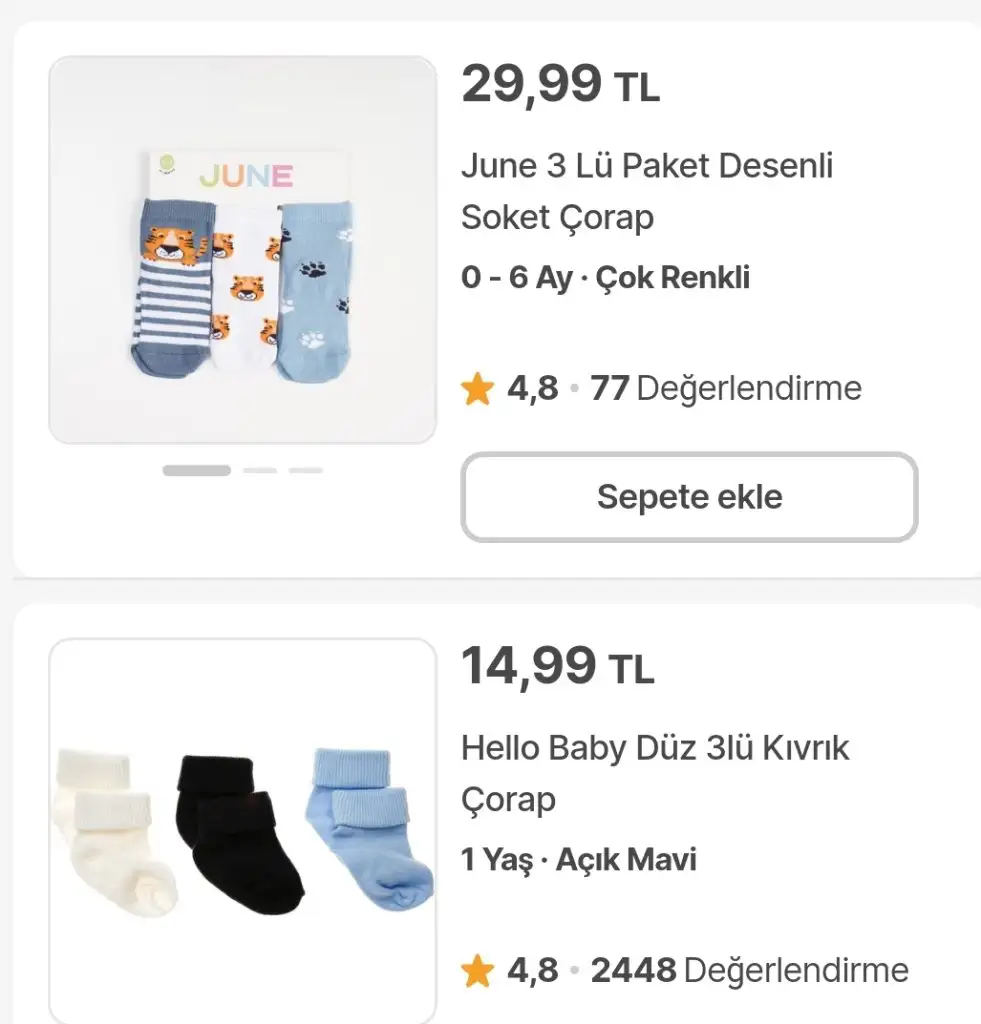The height and width of the screenshot is (1024, 981).
Task: Select the third image carousel indicator
Action: pos(306,470)
